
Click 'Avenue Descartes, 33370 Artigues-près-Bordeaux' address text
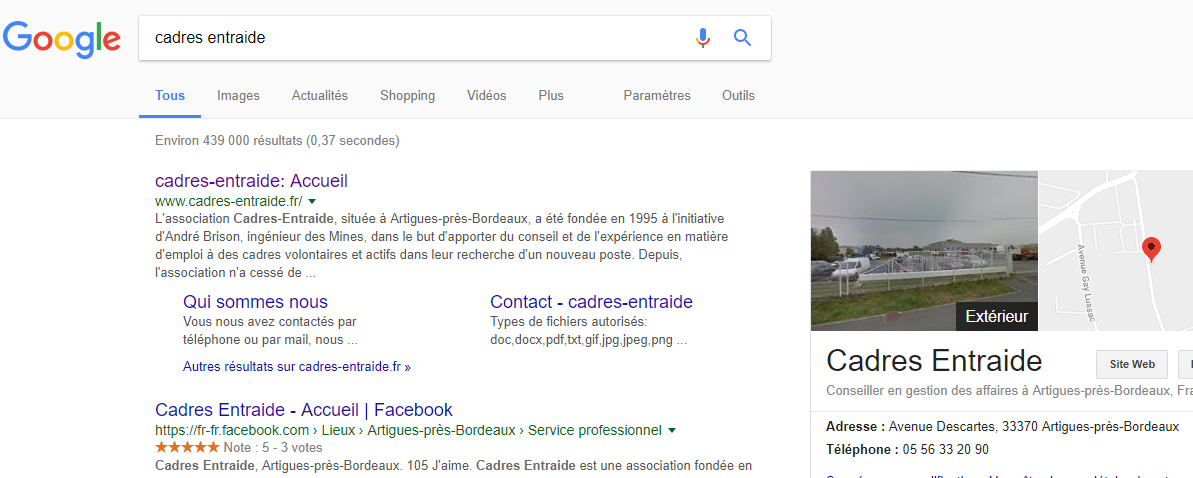pos(1034,426)
